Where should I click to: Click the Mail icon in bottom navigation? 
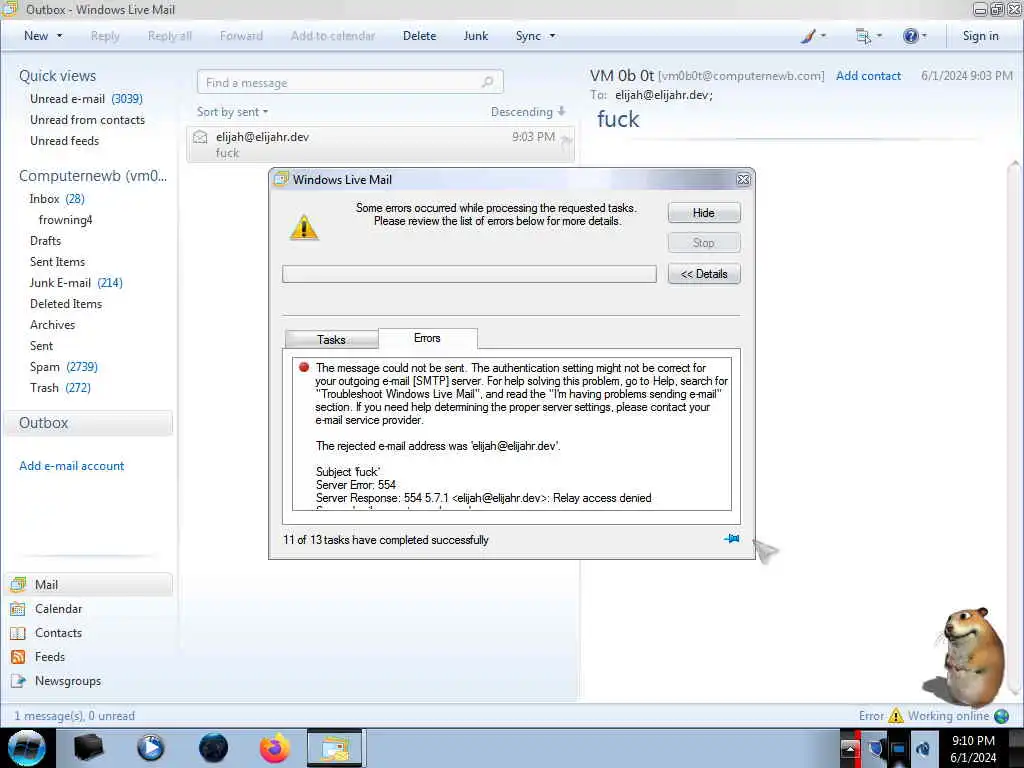coord(18,584)
